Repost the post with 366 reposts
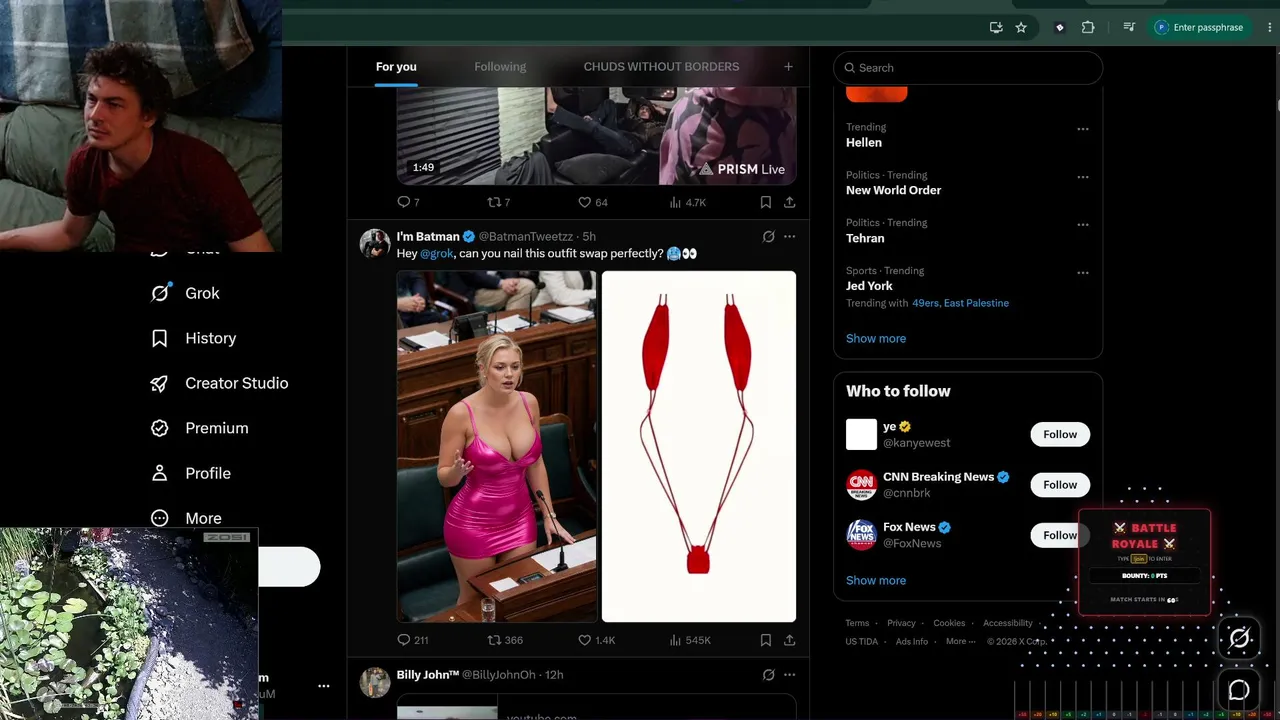The image size is (1280, 720). pyautogui.click(x=505, y=640)
